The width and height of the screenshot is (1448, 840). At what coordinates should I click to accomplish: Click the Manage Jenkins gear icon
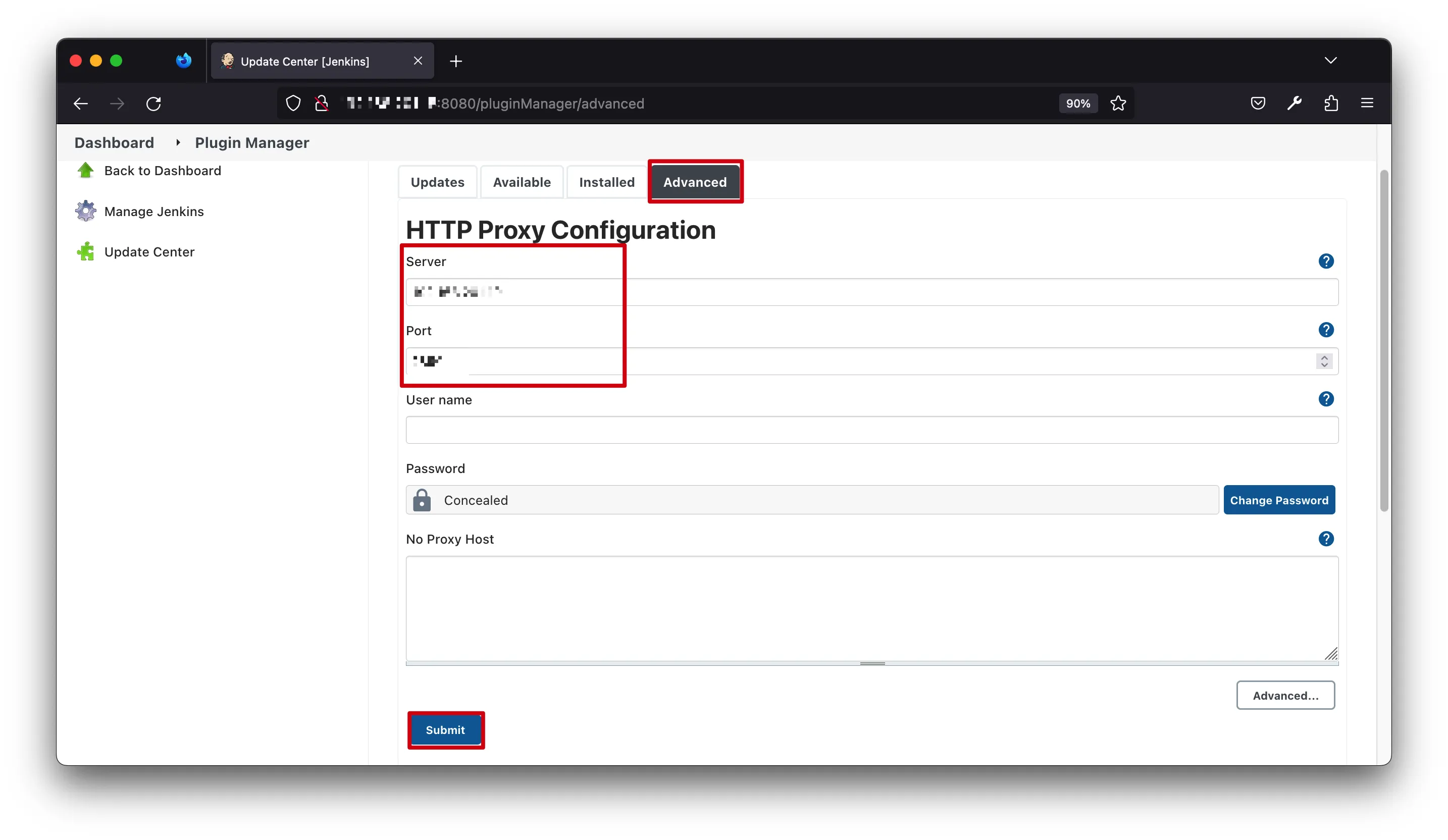[86, 211]
